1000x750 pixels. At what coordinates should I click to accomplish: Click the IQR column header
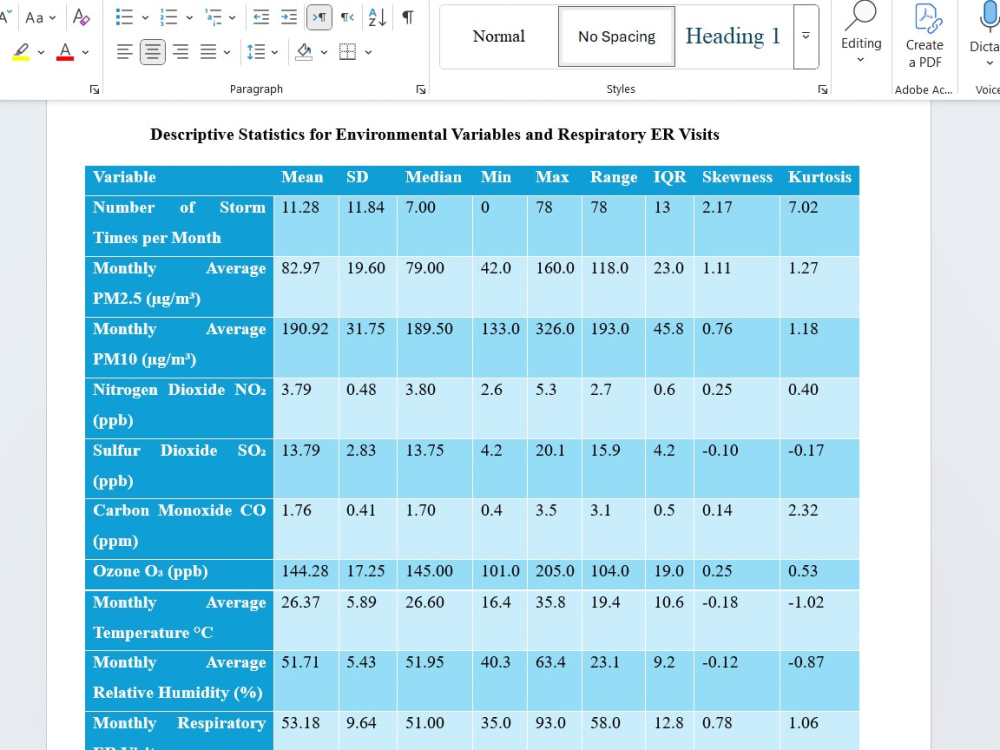[x=670, y=177]
